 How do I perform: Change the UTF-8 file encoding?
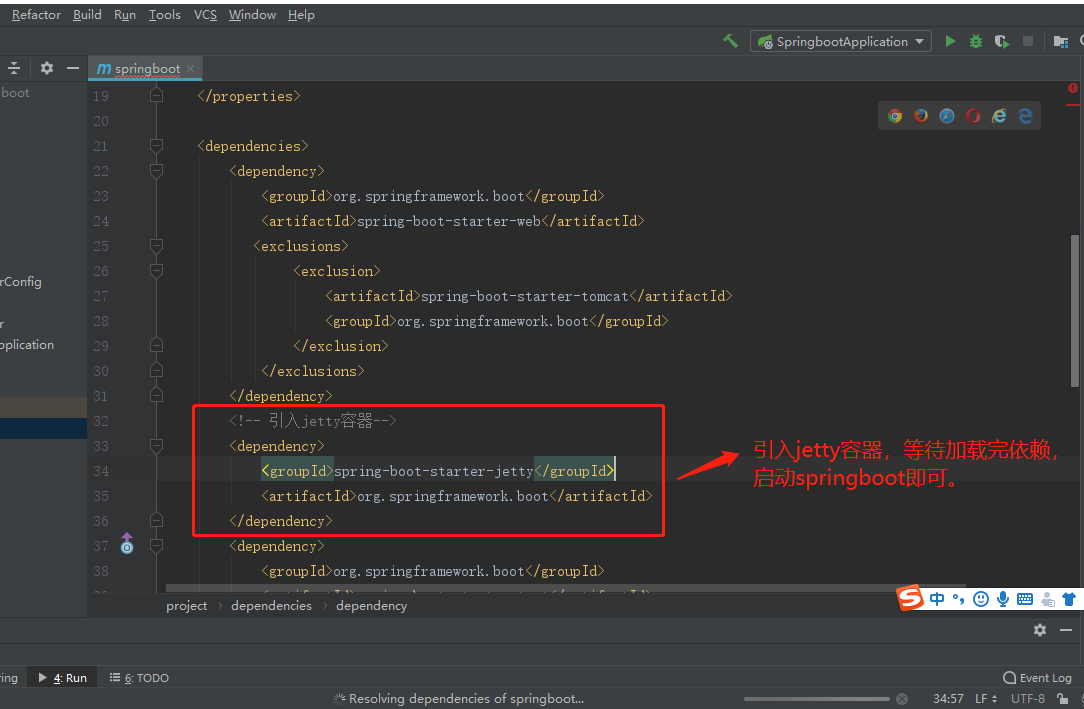coord(1028,699)
